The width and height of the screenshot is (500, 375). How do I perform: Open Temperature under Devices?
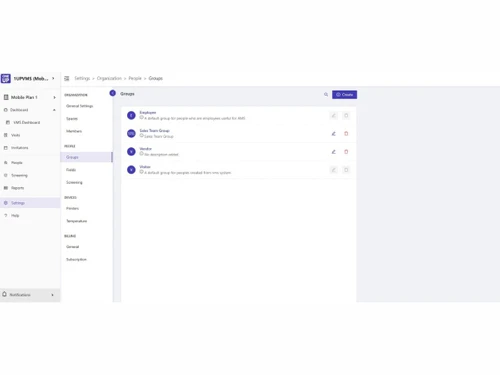point(76,221)
